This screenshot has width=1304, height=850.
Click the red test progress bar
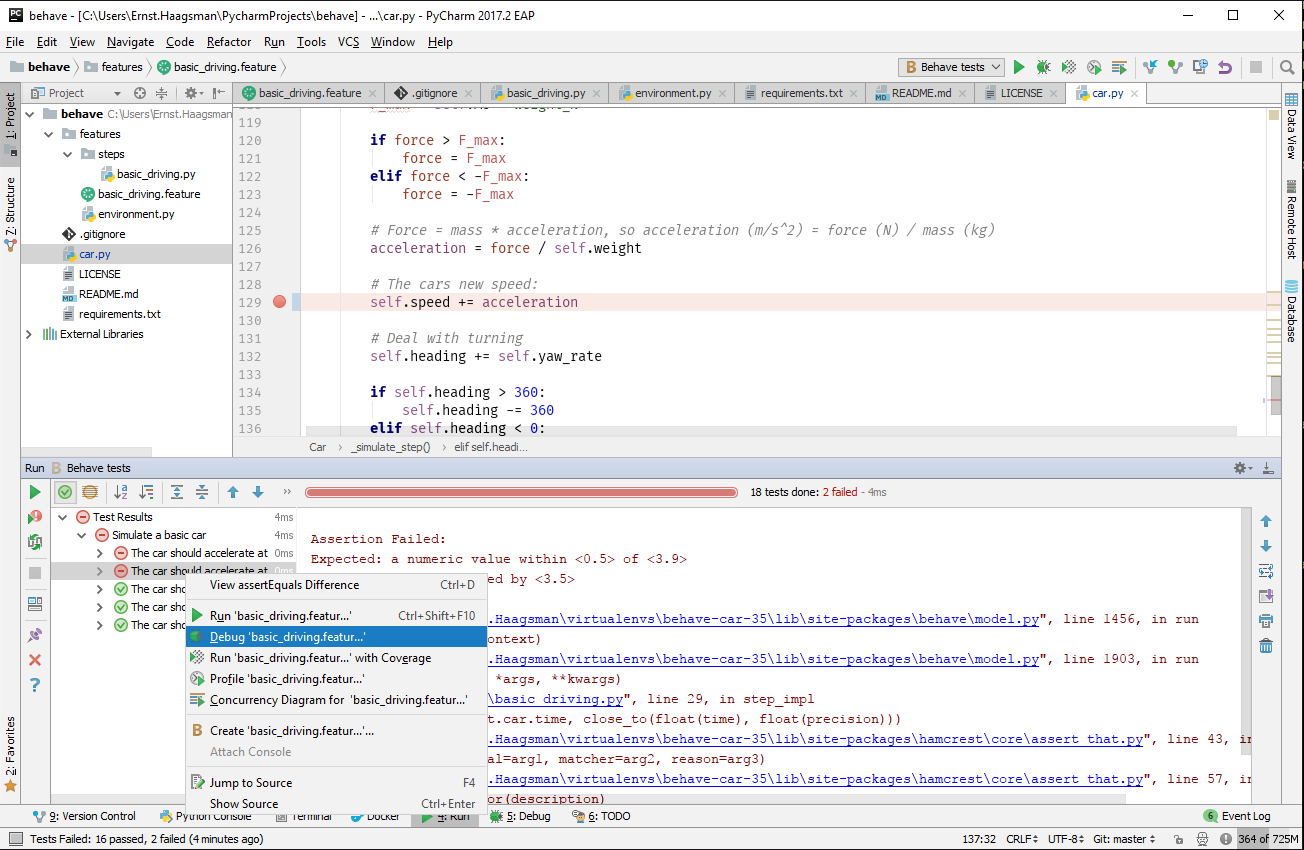(x=521, y=492)
